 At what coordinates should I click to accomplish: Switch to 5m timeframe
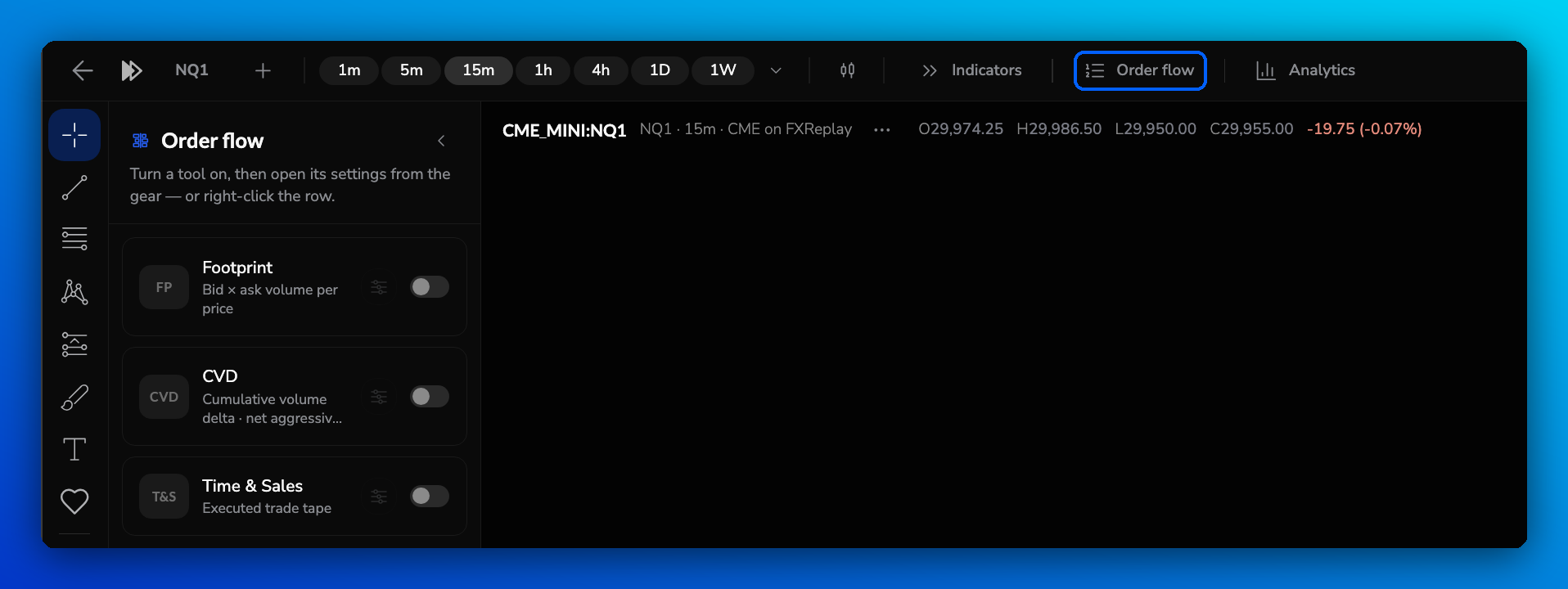coord(412,70)
